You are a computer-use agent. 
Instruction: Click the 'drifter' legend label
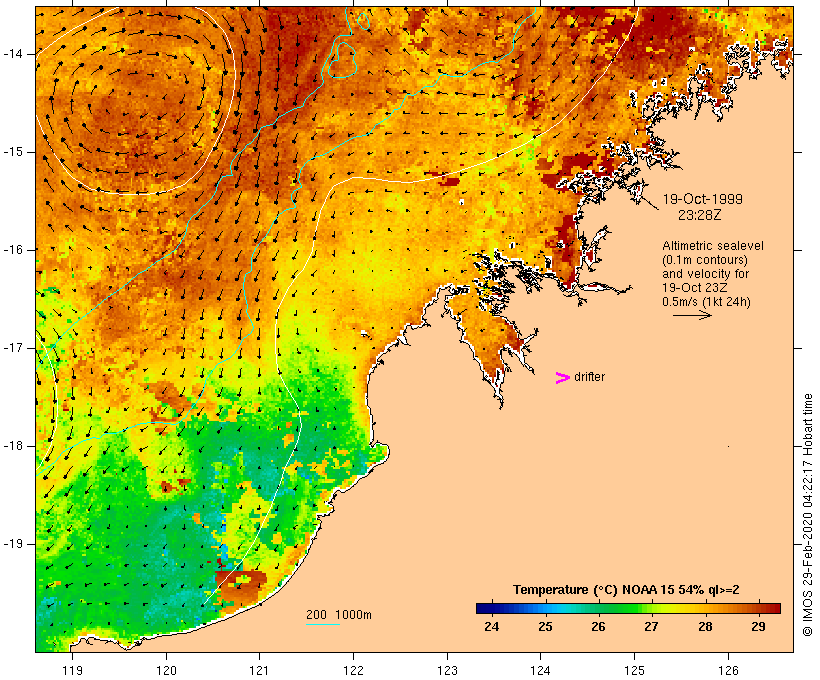coord(589,377)
